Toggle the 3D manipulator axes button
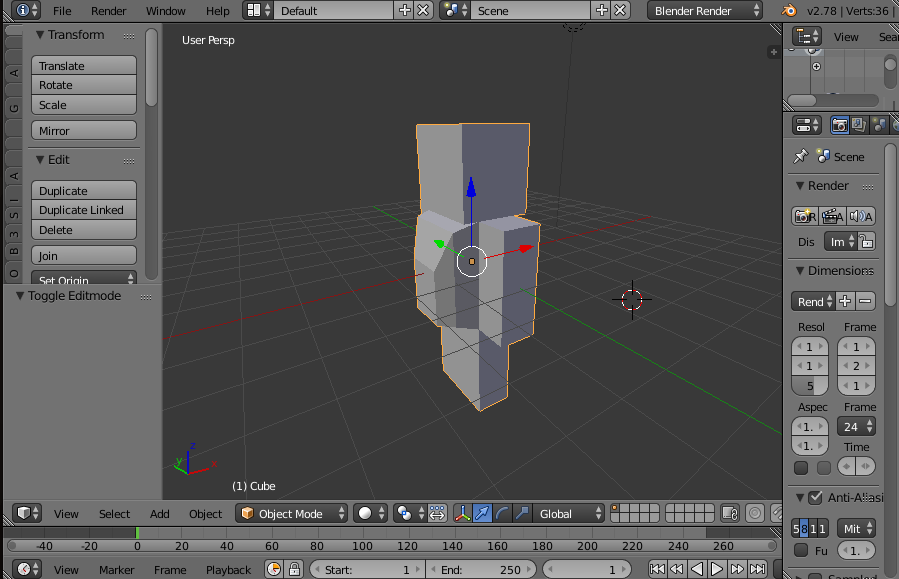The image size is (899, 579). click(x=463, y=513)
